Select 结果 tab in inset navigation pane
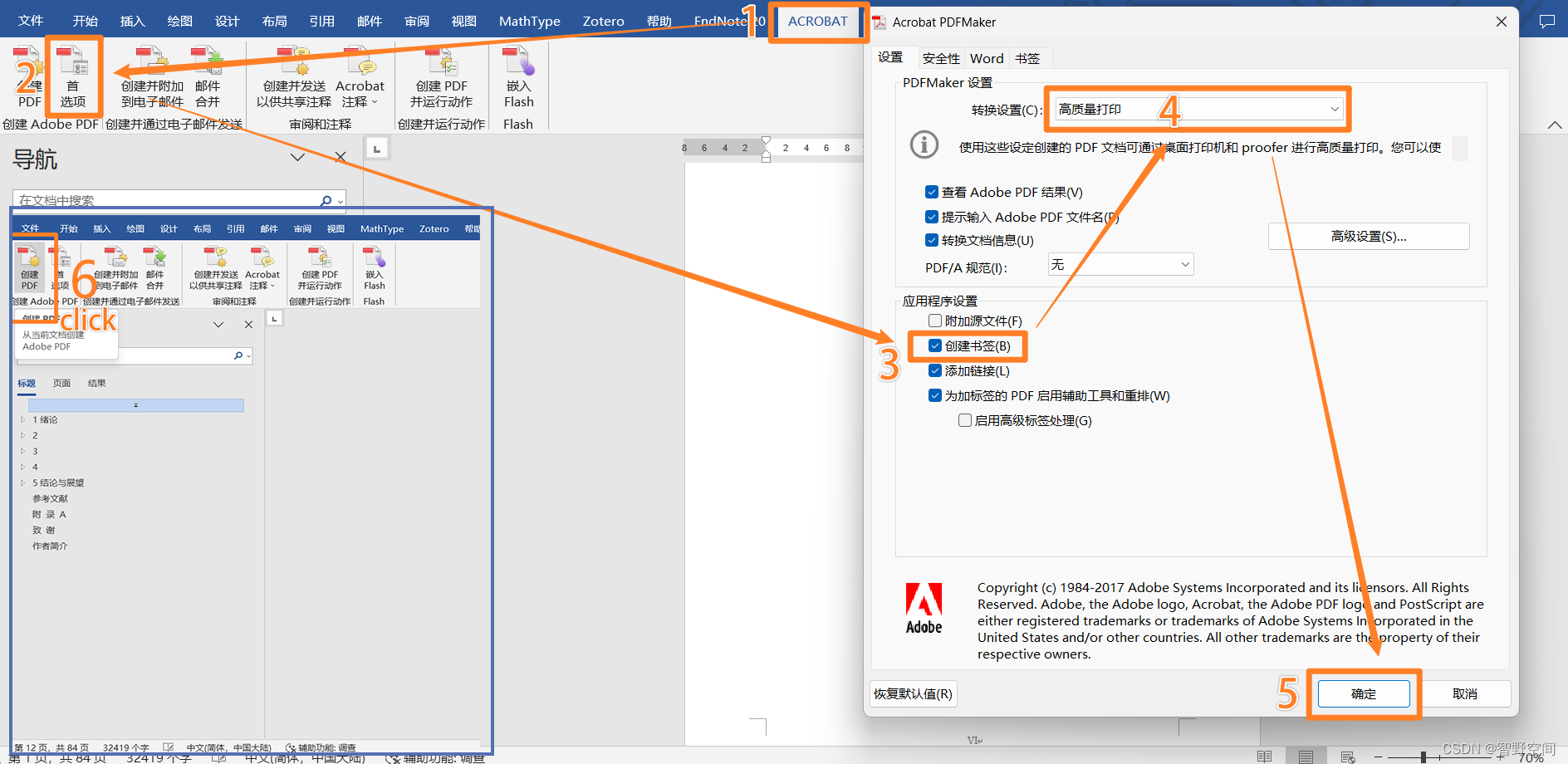This screenshot has height=764, width=1568. pos(97,383)
